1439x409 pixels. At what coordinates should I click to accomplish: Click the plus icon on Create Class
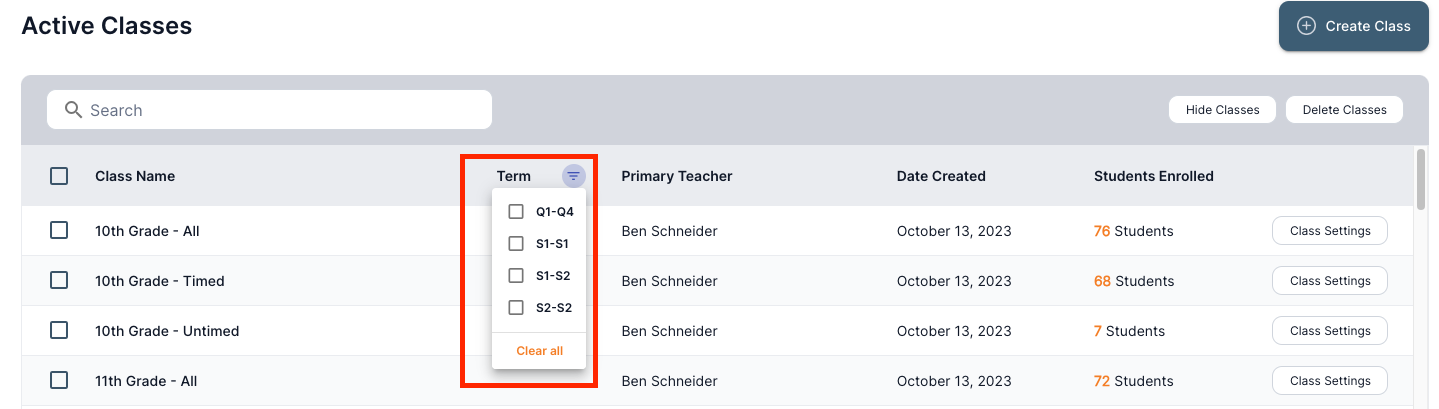click(x=1306, y=26)
